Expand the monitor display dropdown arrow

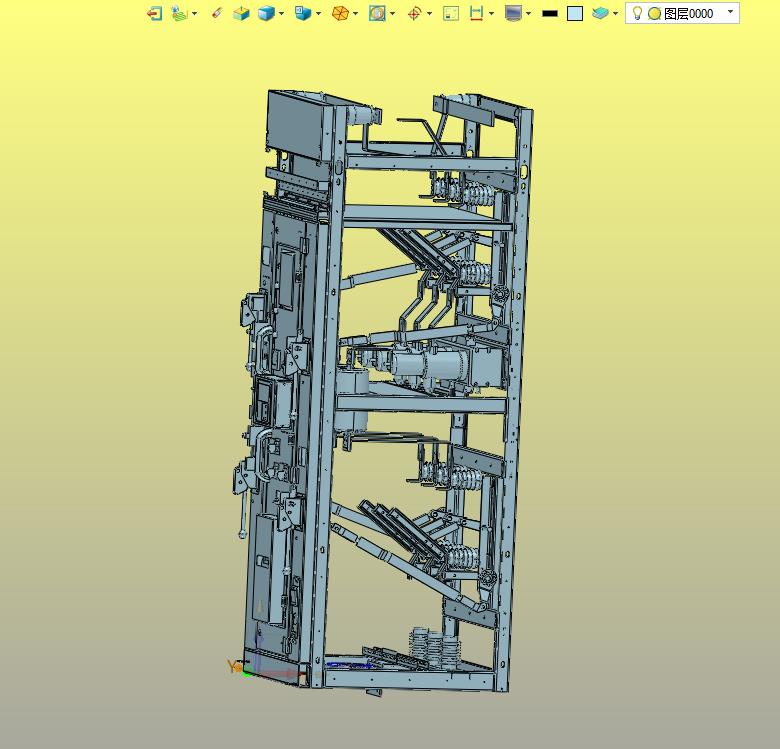click(x=528, y=13)
